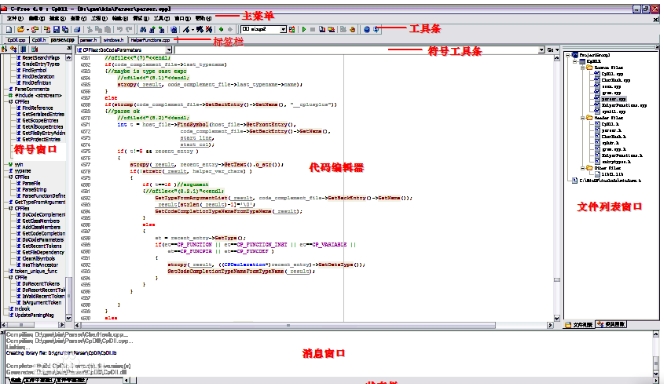Select parser.cpp in the file list

click(614, 99)
